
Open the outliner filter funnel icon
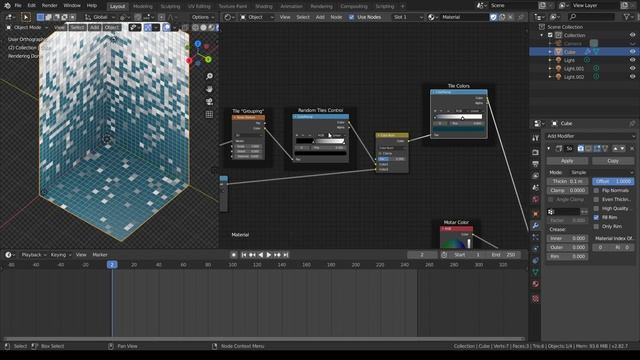point(627,17)
